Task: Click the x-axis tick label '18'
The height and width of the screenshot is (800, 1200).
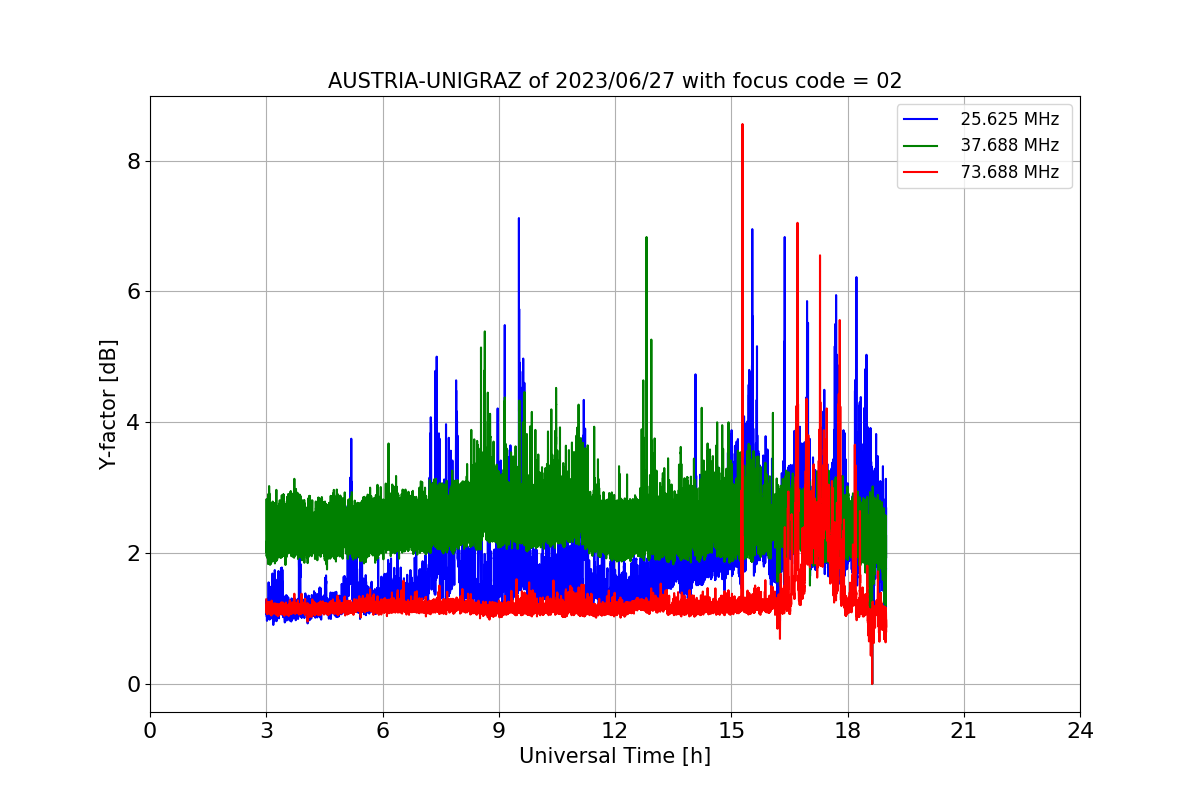Action: (847, 730)
